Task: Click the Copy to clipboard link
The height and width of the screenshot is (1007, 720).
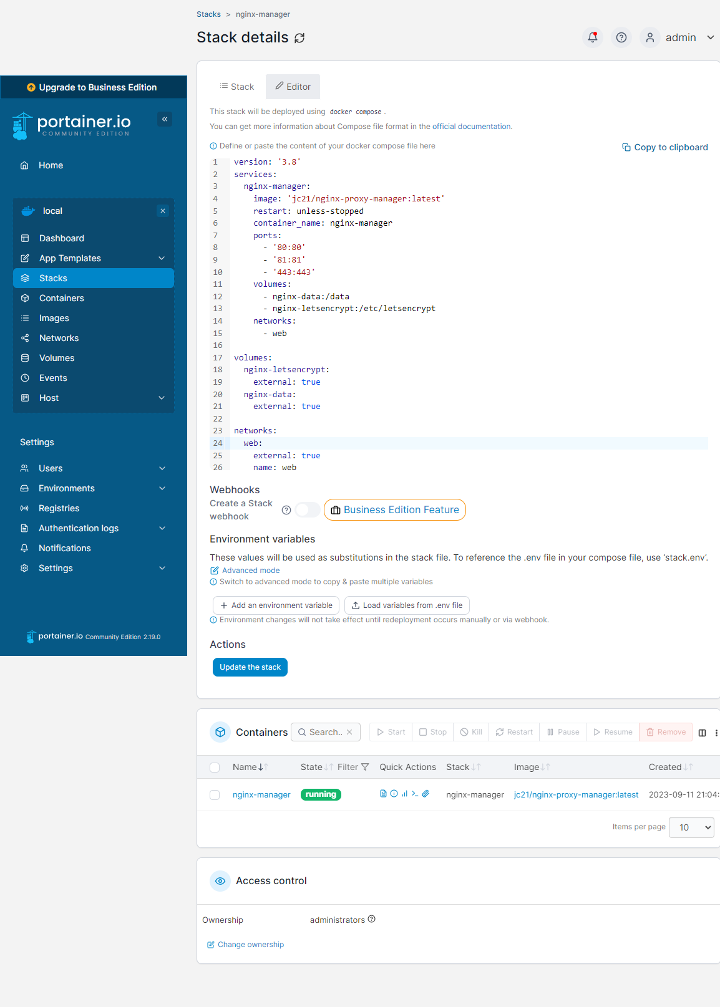Action: [x=665, y=147]
